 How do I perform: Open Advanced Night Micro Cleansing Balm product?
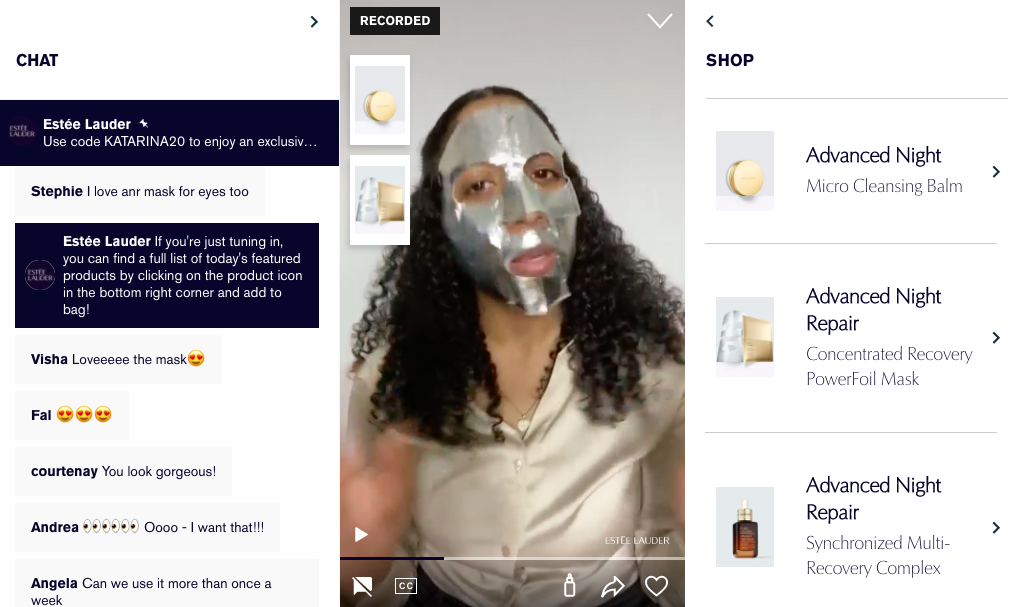pos(884,170)
